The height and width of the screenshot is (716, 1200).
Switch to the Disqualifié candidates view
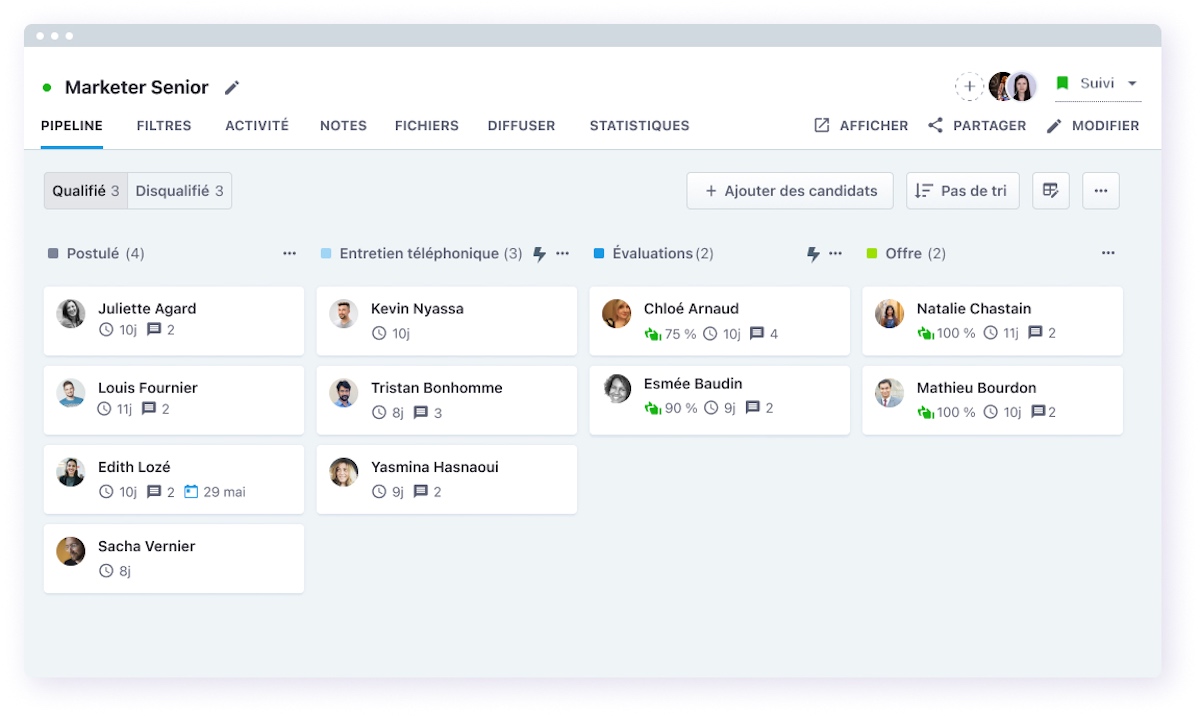click(x=180, y=190)
